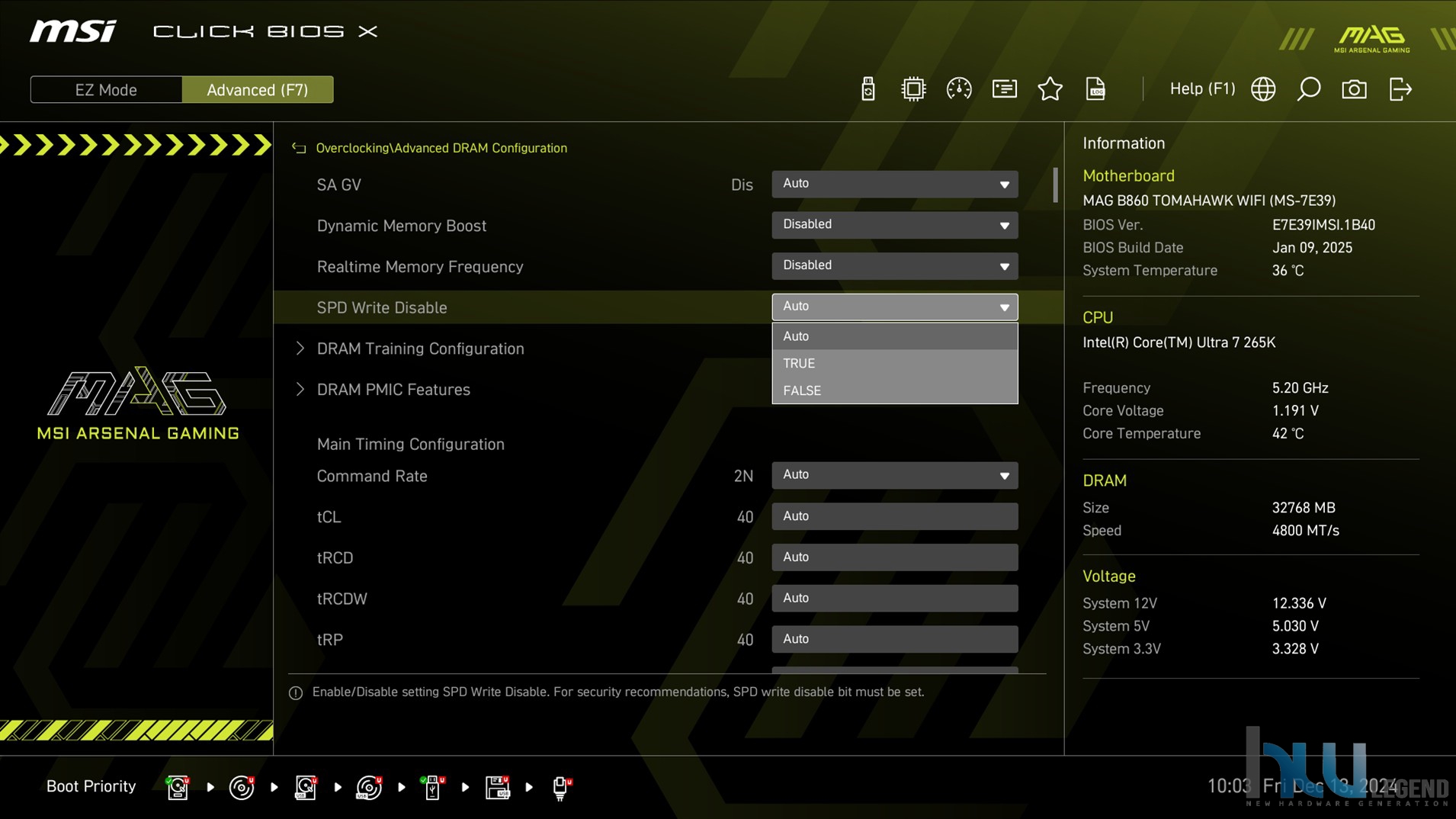
Task: Open the speedometer hardware monitor icon
Action: [959, 89]
